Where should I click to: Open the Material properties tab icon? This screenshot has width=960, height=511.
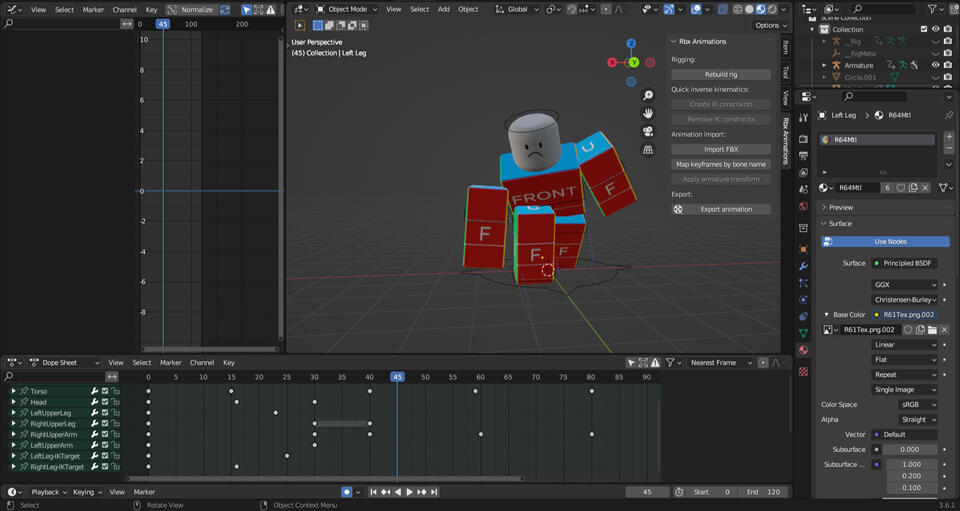[x=803, y=350]
